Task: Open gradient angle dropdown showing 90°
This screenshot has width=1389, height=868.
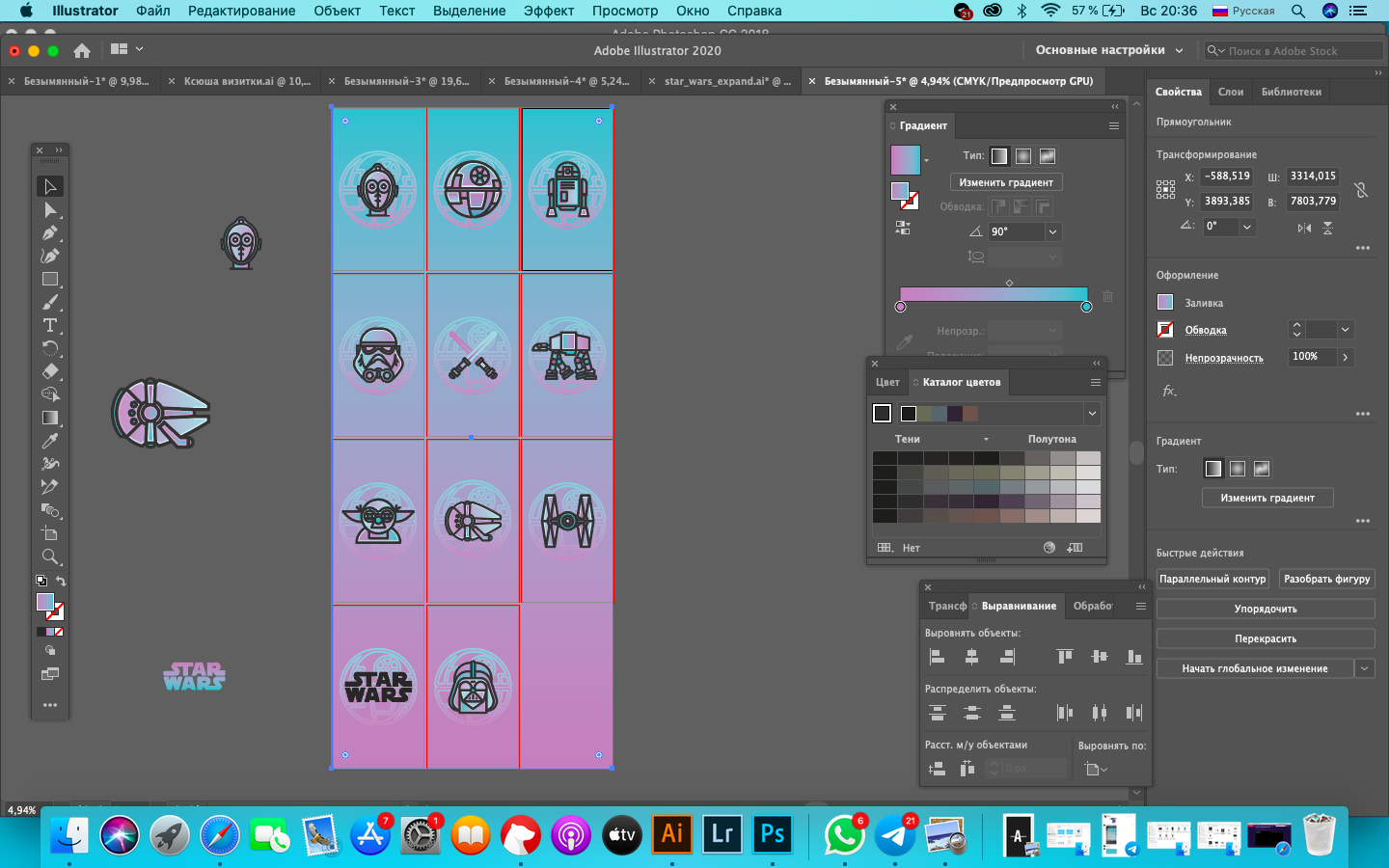Action: [x=1052, y=231]
